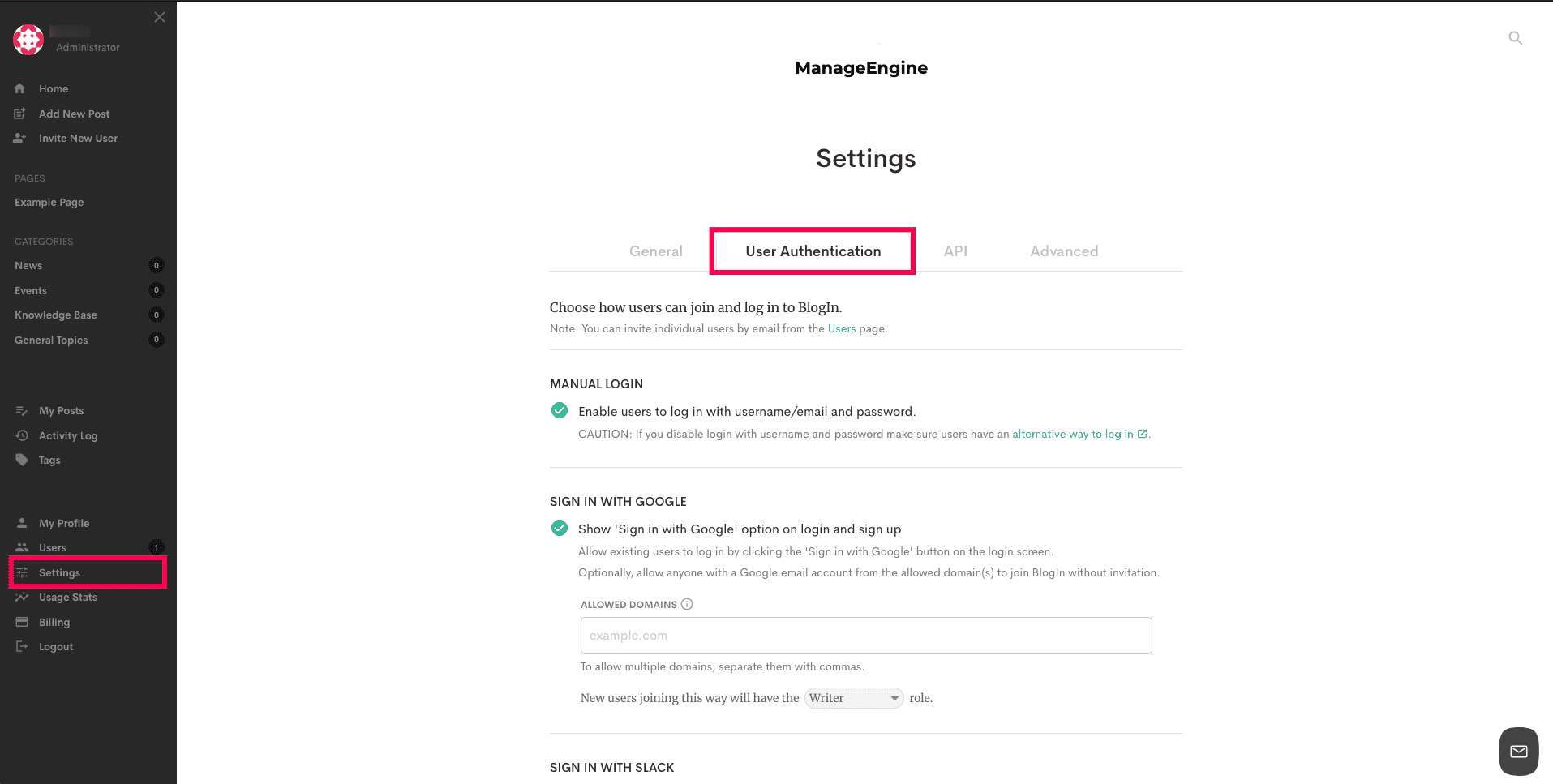Switch to the API tab
Screen dimensions: 1553x784
(955, 251)
